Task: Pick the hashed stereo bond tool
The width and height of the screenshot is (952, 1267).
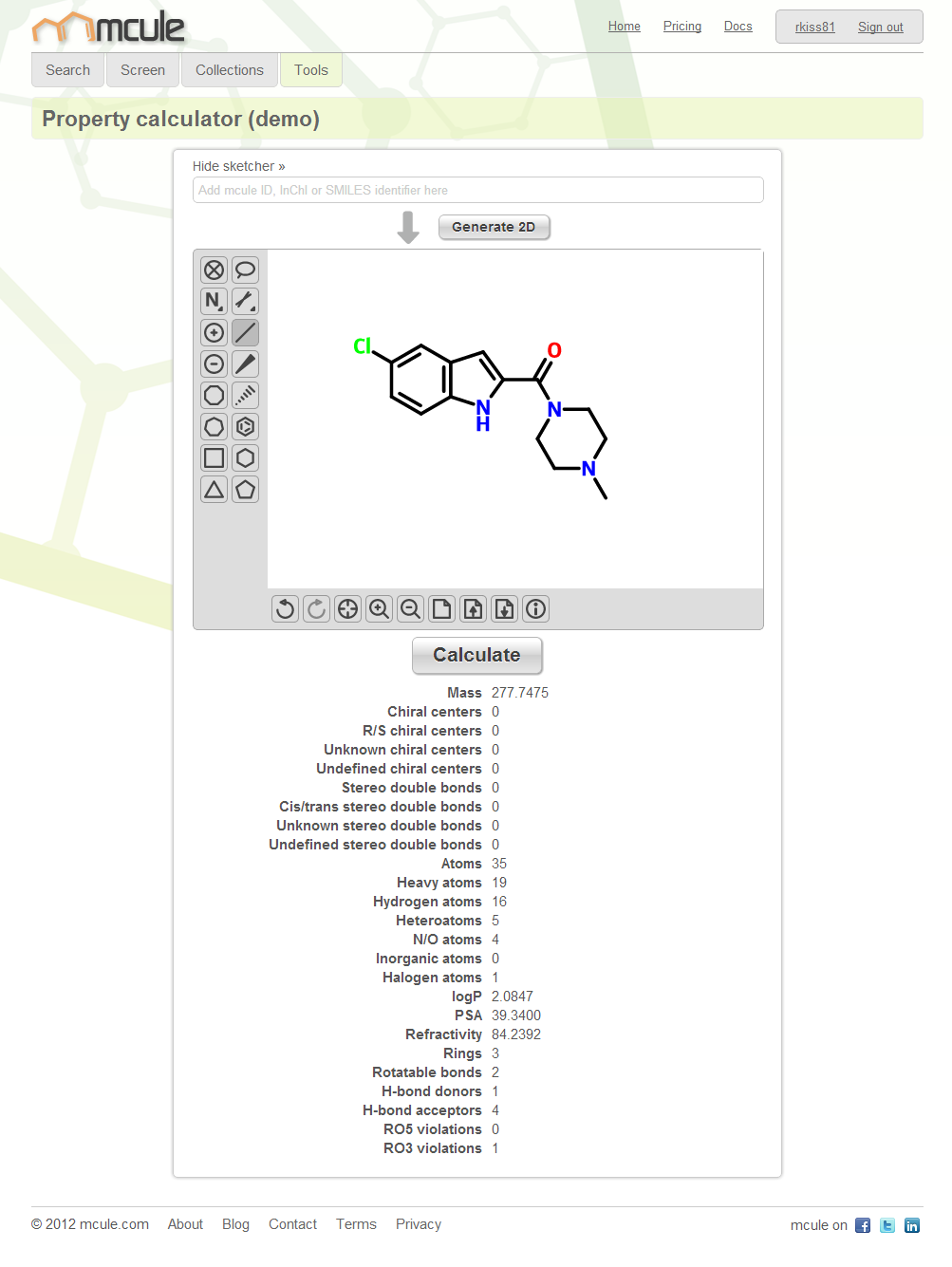Action: point(245,396)
